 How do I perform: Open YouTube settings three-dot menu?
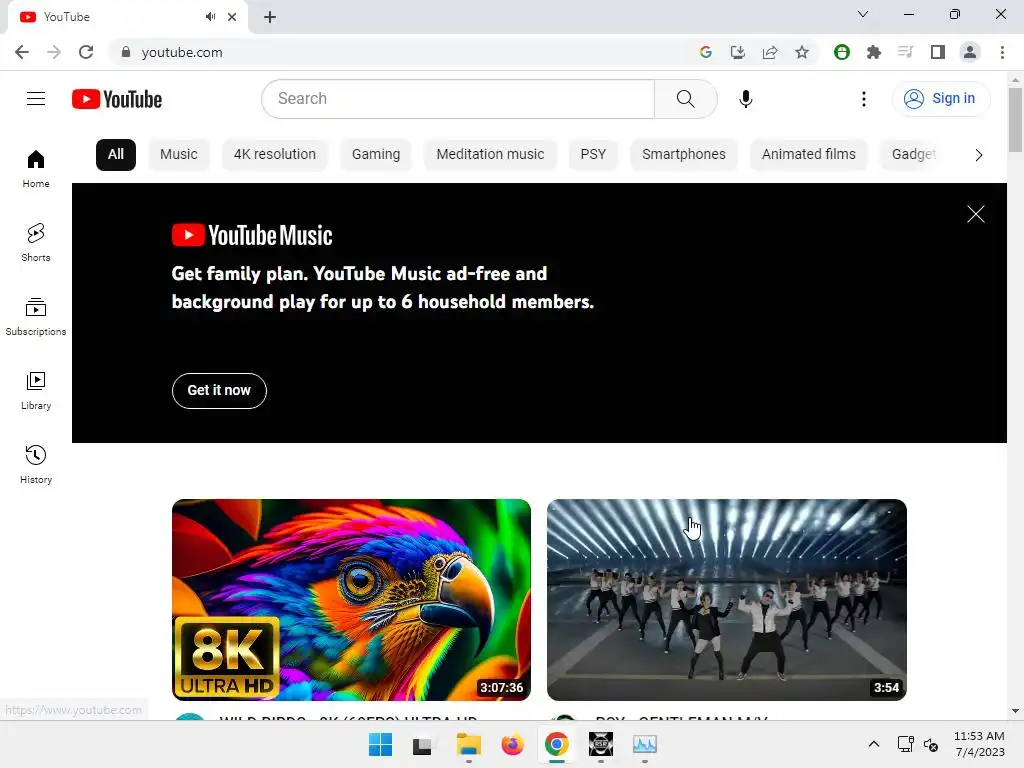tap(863, 99)
